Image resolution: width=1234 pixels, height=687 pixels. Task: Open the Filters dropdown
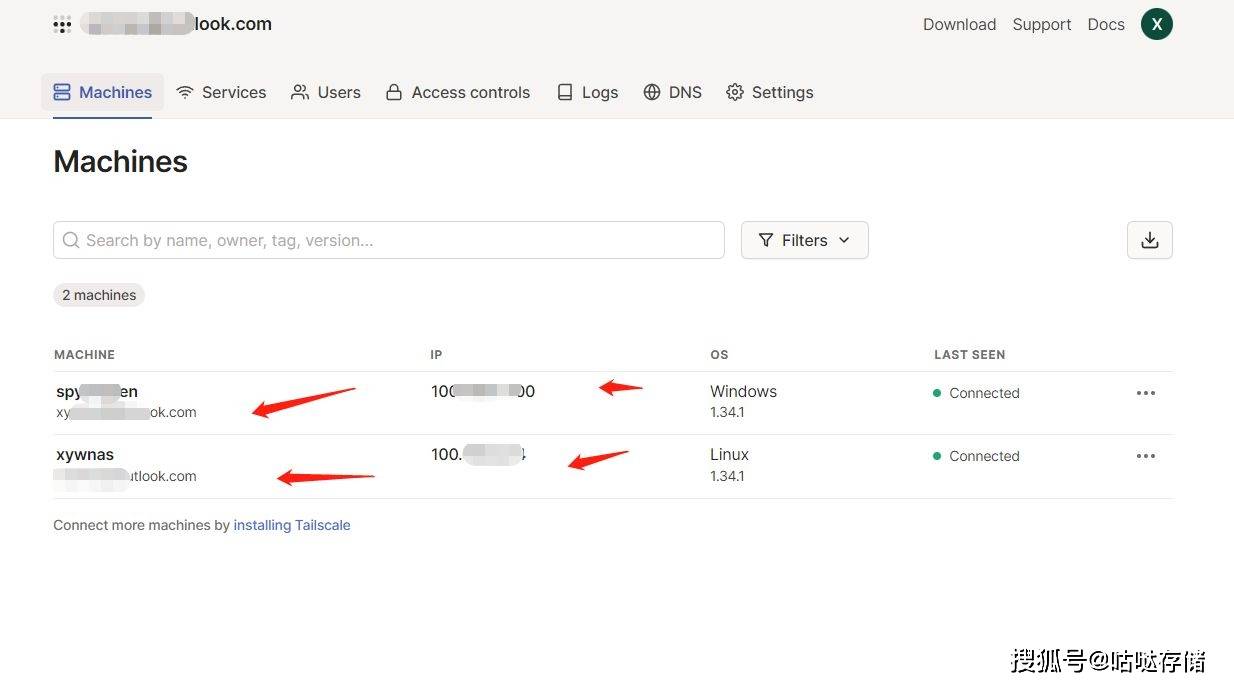pyautogui.click(x=805, y=240)
